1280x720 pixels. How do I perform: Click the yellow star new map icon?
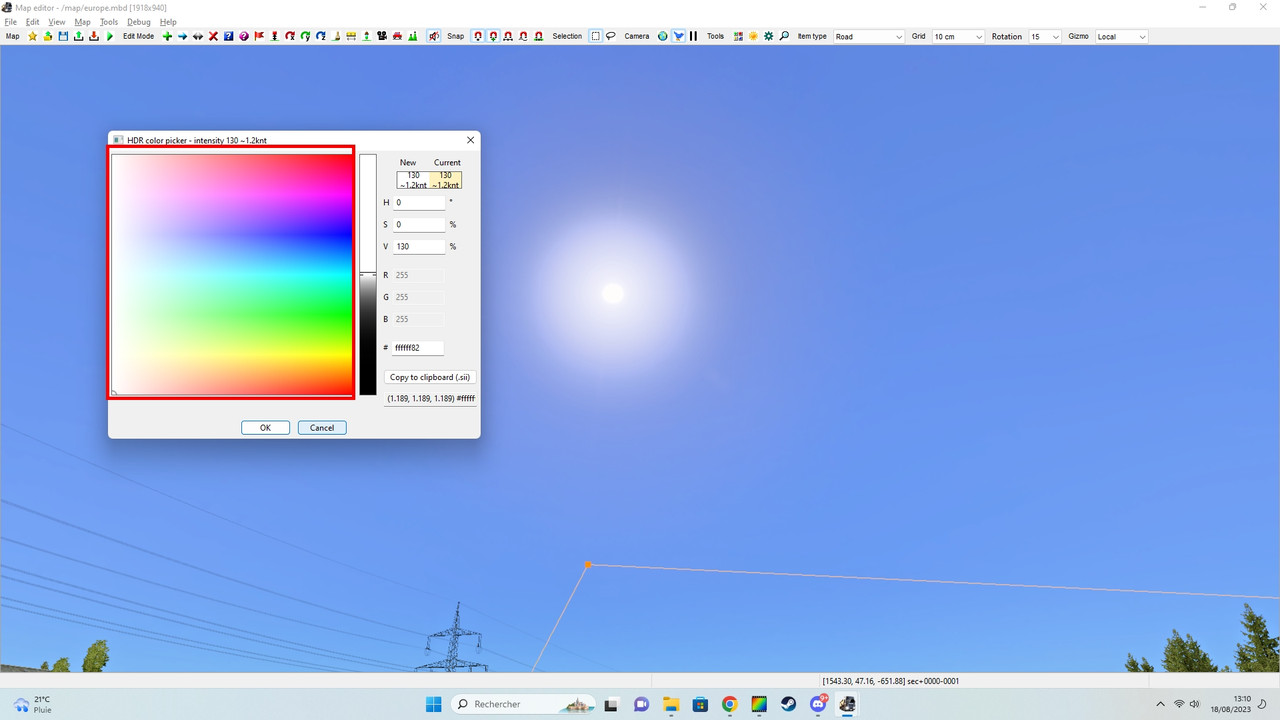(x=32, y=36)
